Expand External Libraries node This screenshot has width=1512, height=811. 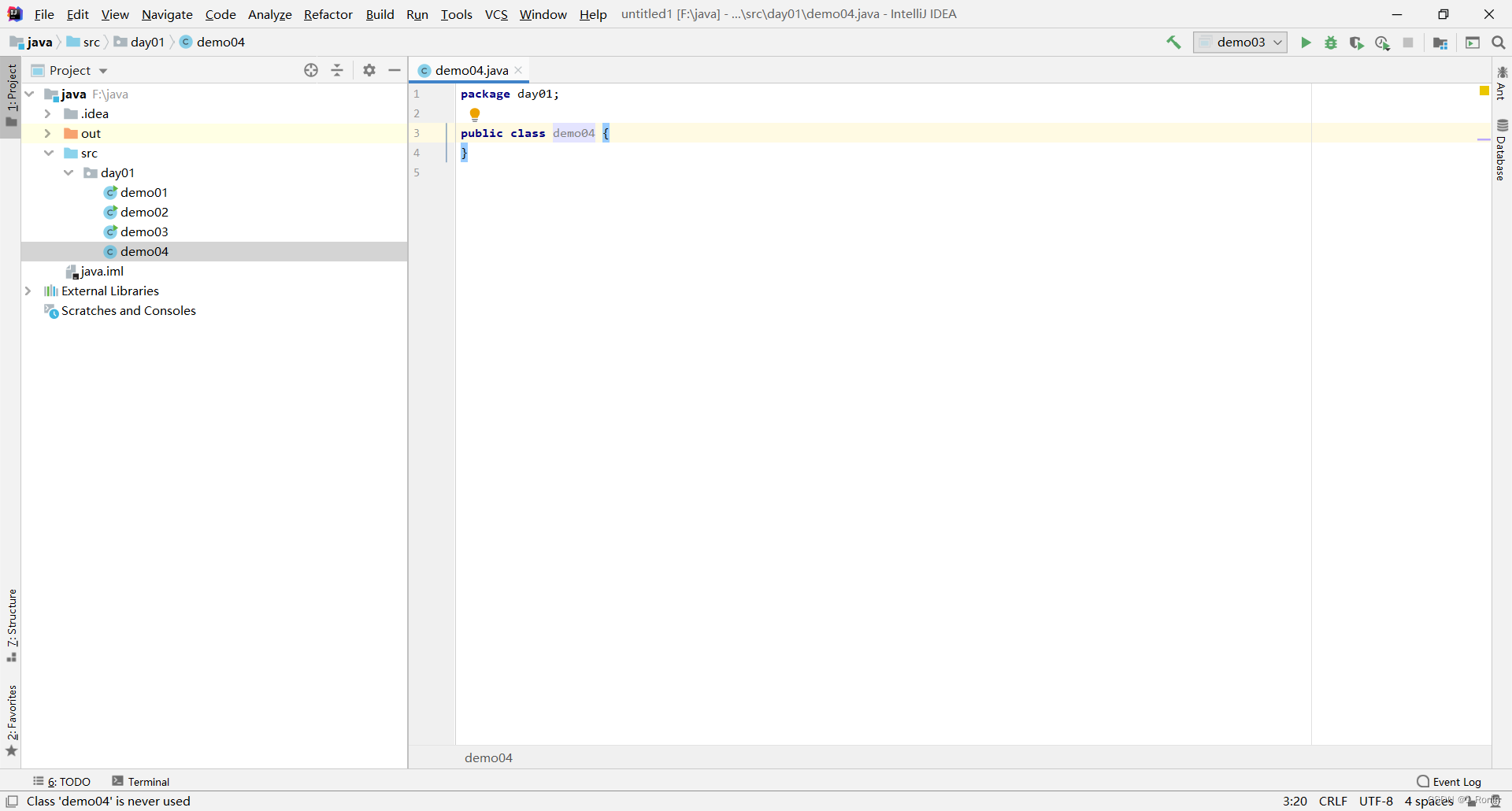(28, 291)
